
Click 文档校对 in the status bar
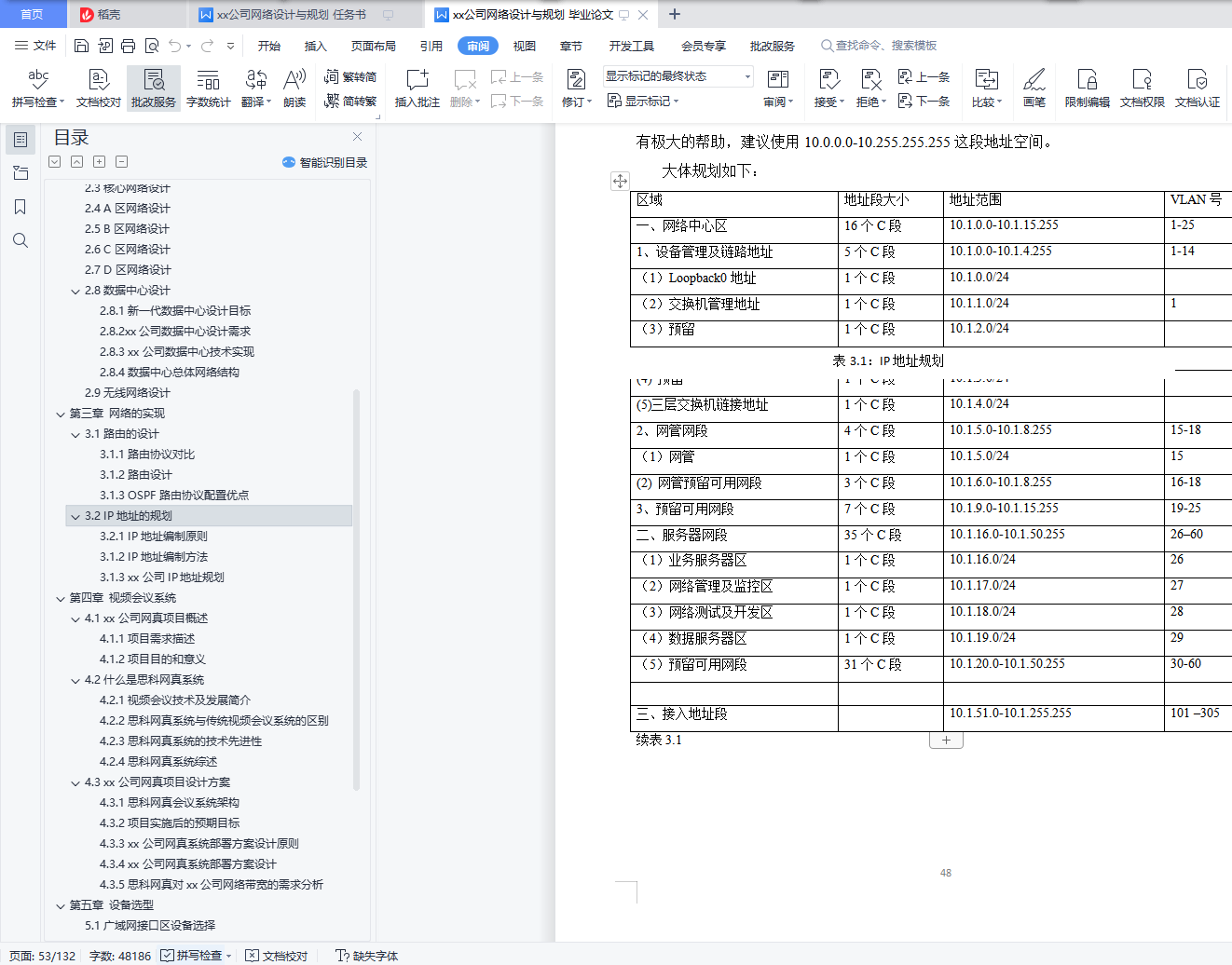coord(277,956)
